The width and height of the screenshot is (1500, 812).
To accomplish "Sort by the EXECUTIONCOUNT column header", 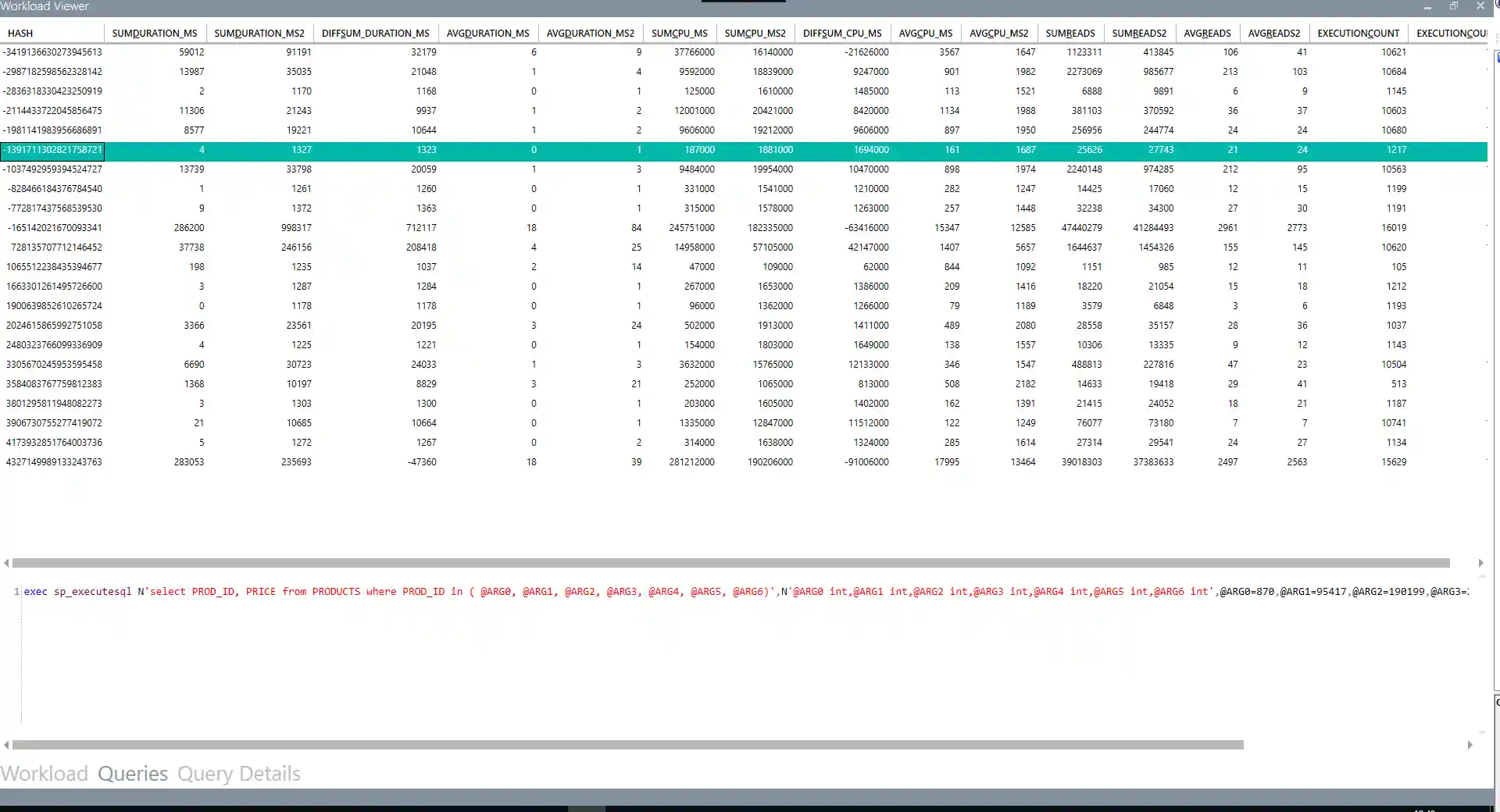I will click(x=1358, y=33).
